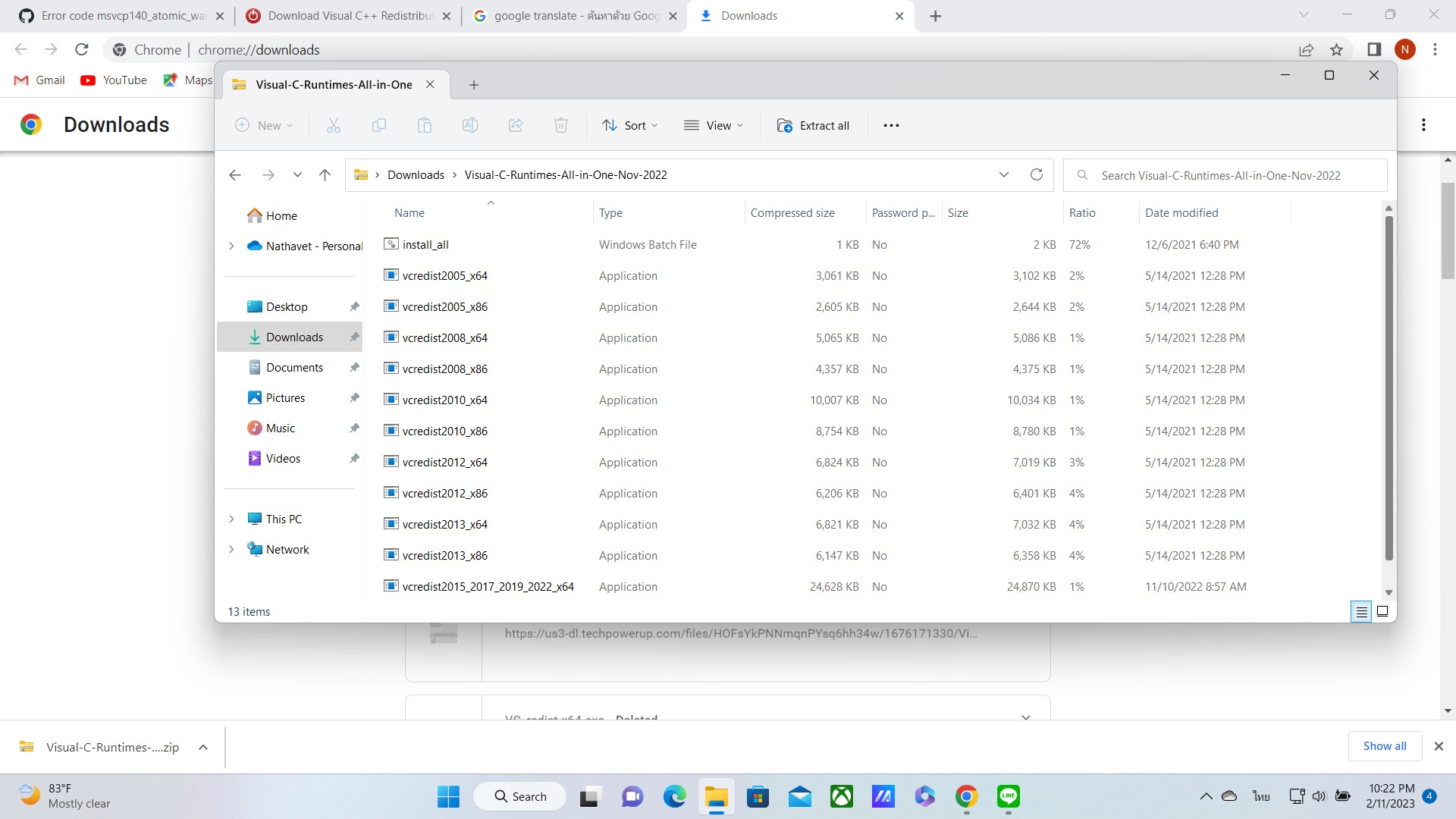
Task: Click the Delete icon in the toolbar
Action: pos(561,125)
